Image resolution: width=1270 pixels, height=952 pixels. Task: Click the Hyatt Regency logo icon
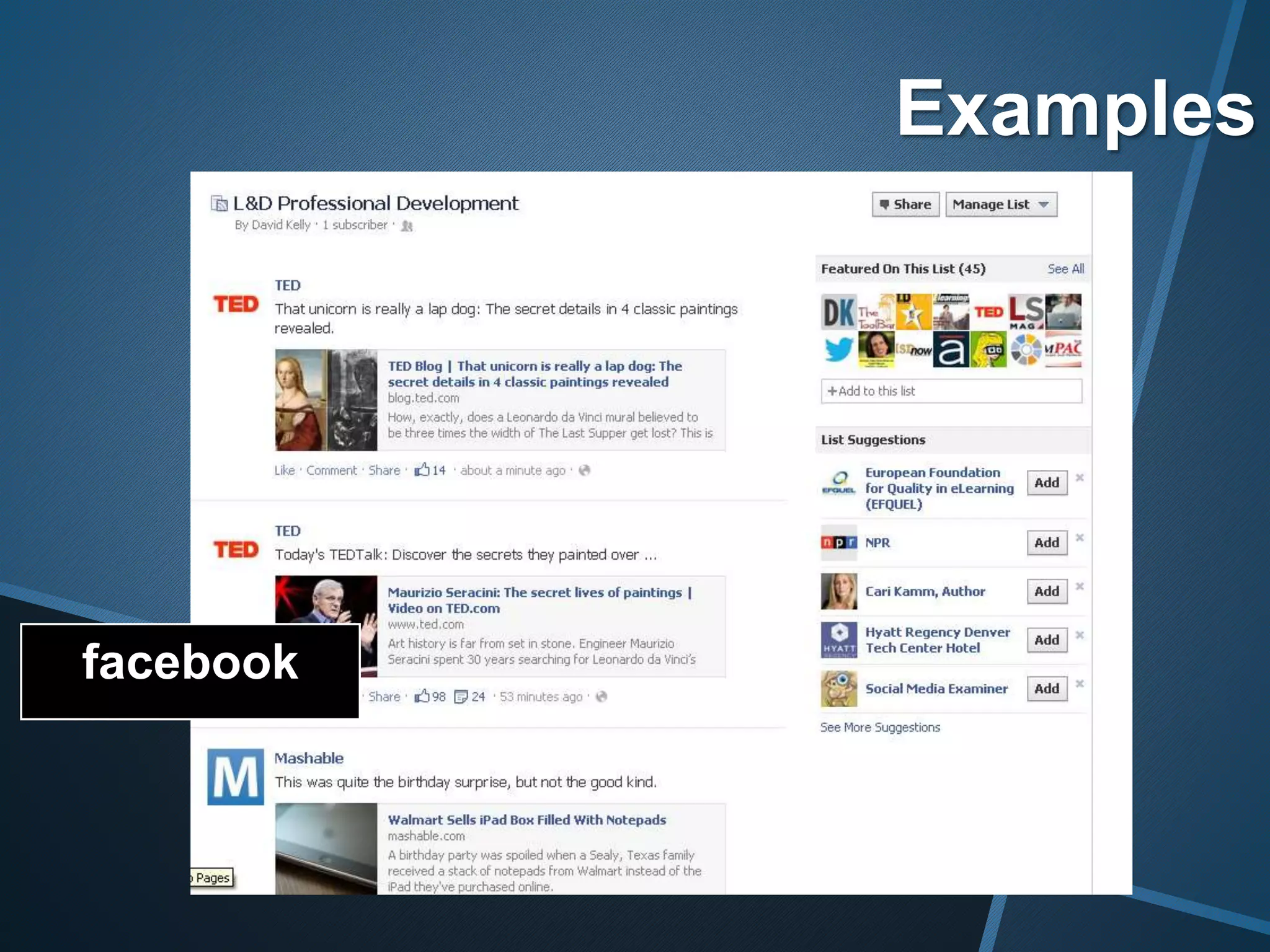839,640
